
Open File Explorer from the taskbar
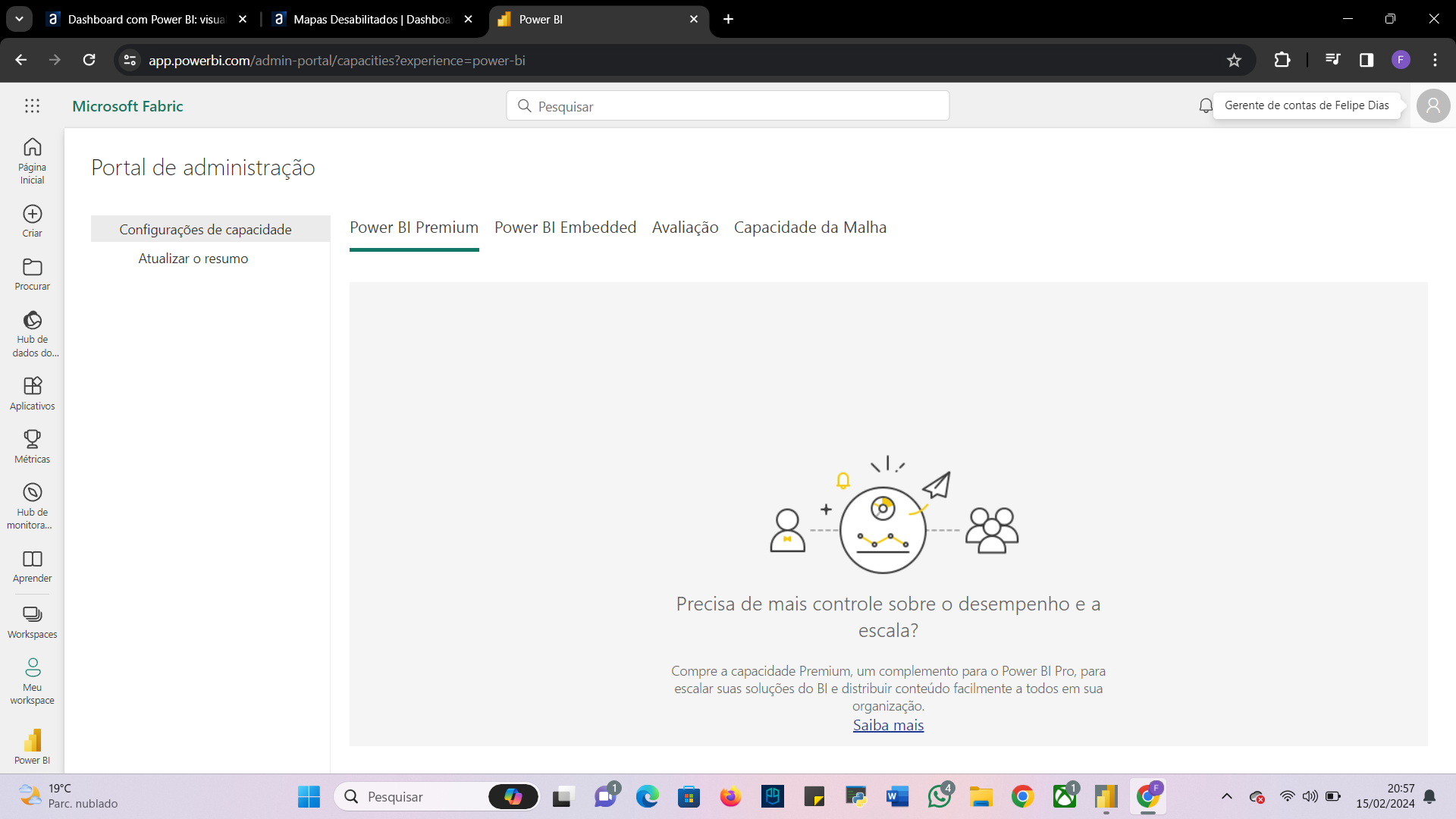(x=981, y=796)
